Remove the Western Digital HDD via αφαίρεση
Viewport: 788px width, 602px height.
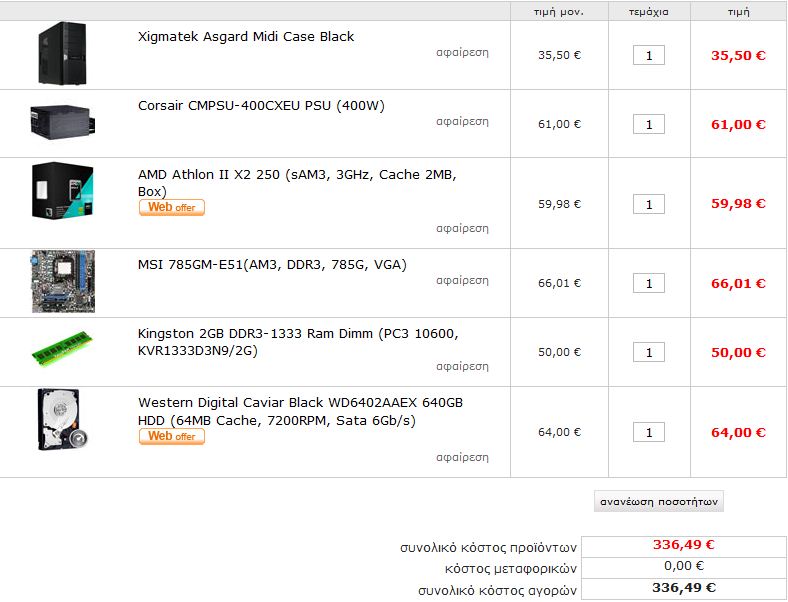[x=462, y=458]
